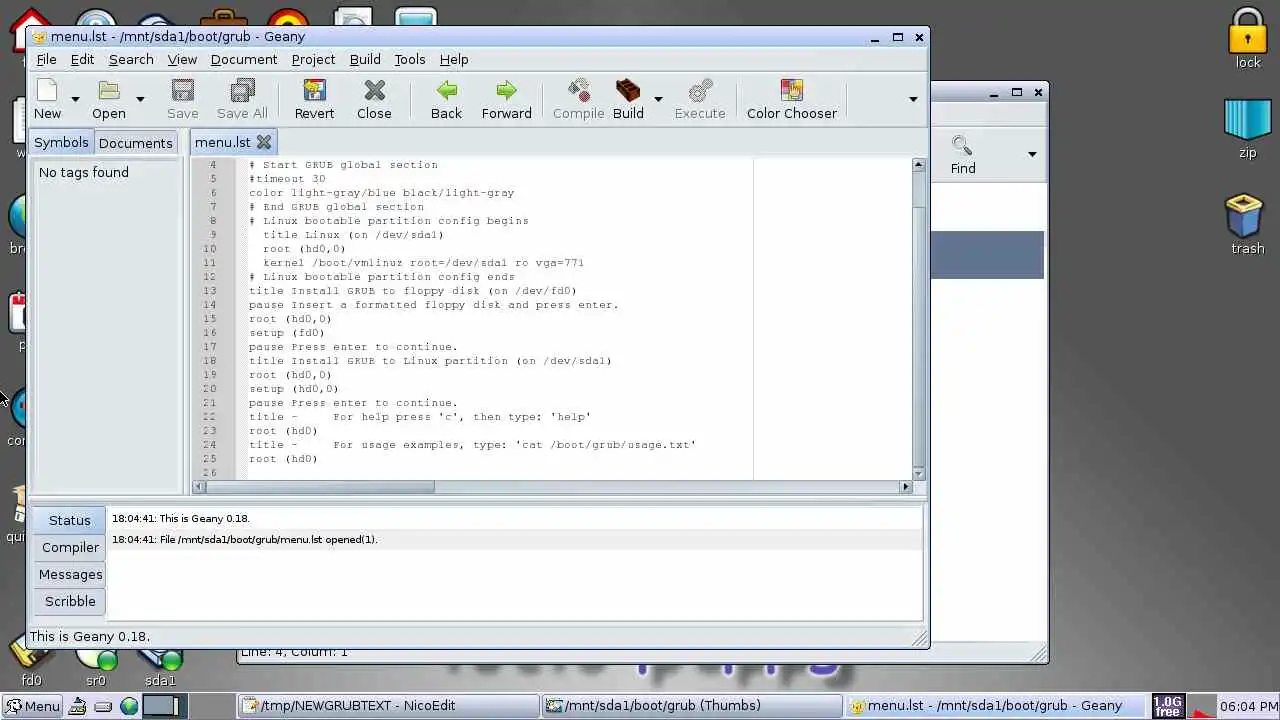Click the line "kernel /boot/vmlinuz root=/dev/sda1 ro vga=771"
Viewport: 1280px width, 720px height.
tap(423, 263)
